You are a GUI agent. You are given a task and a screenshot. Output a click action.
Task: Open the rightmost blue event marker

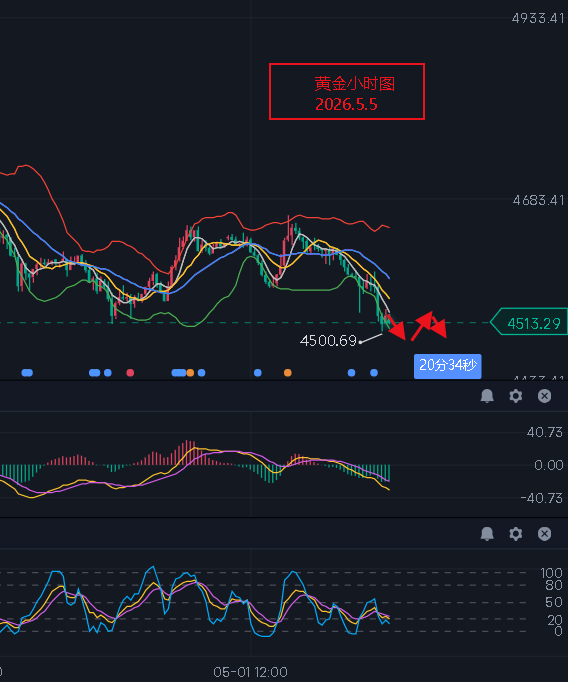tap(374, 373)
